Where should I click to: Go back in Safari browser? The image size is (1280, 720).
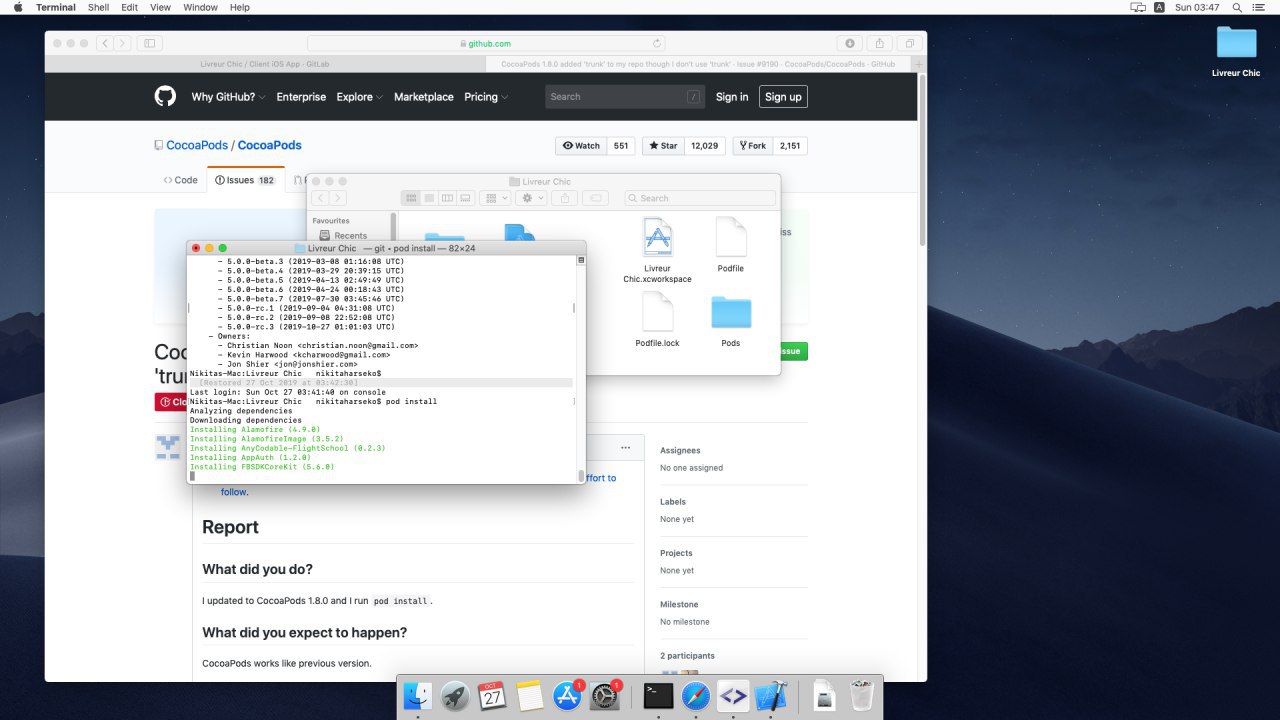pyautogui.click(x=105, y=43)
